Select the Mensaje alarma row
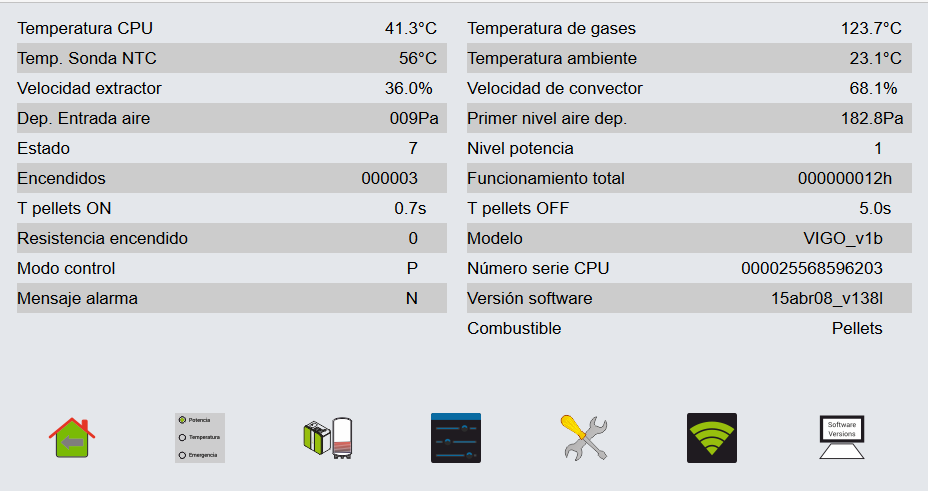 (x=232, y=298)
